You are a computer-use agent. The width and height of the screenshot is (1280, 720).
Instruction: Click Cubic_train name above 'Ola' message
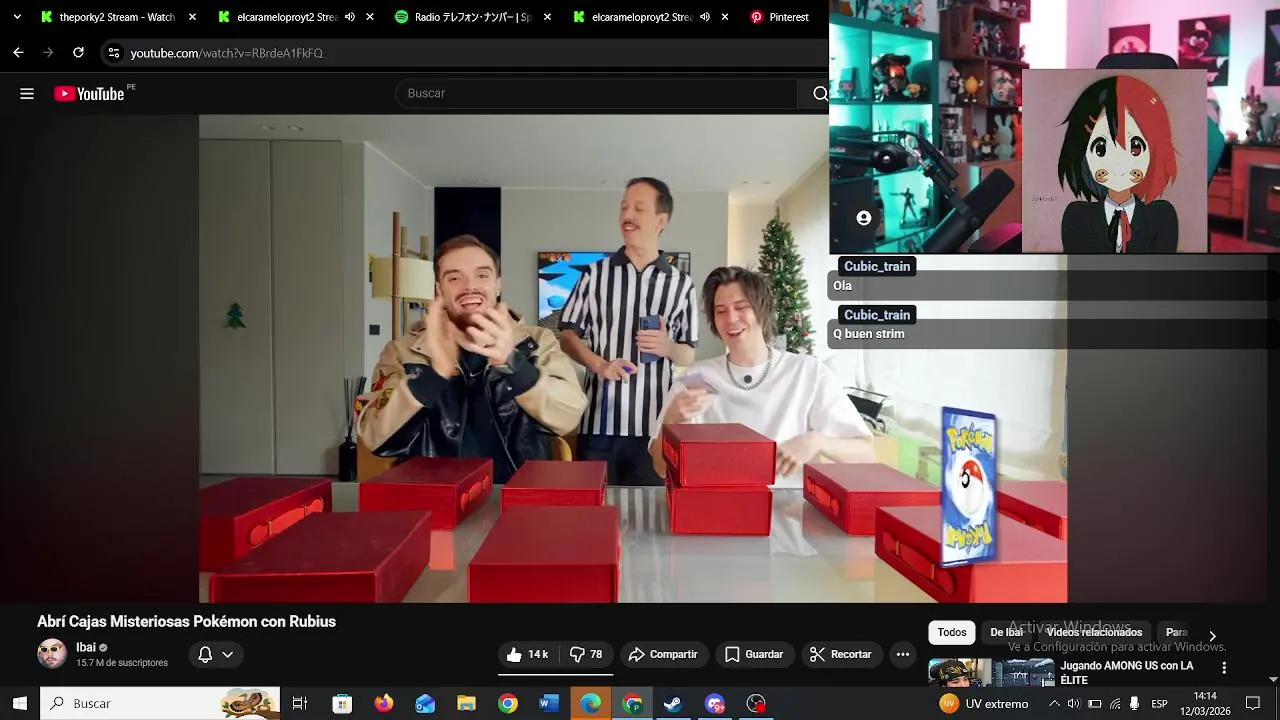click(x=877, y=266)
